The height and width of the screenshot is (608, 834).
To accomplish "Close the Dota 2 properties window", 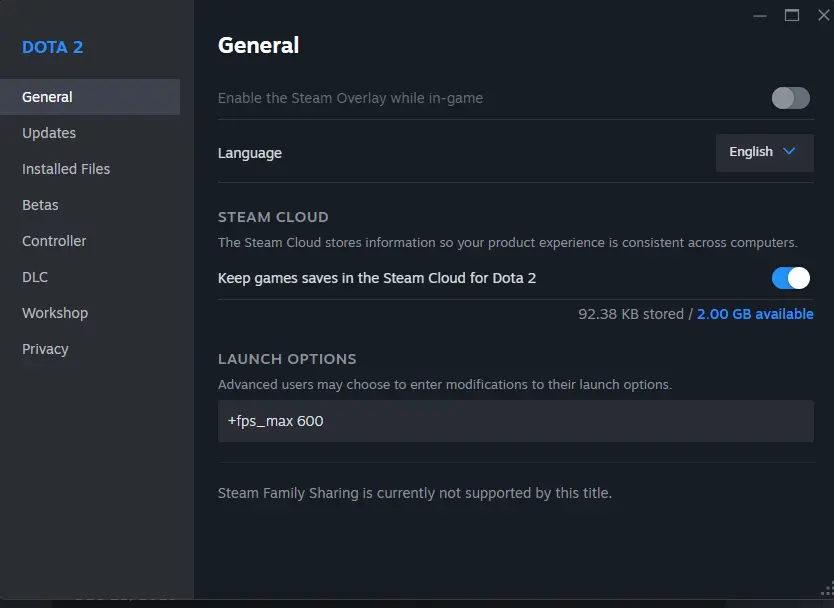I will click(x=823, y=15).
